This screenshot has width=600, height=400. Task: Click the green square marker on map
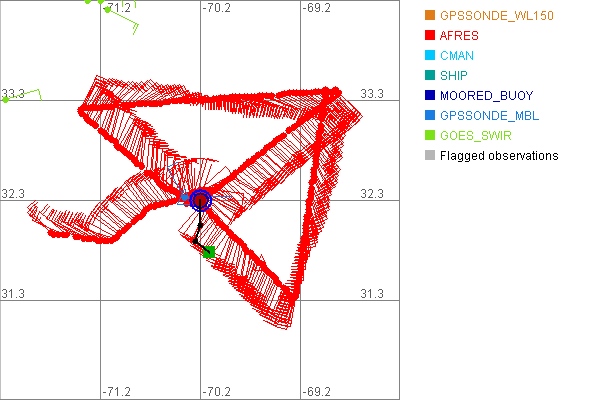tap(209, 252)
